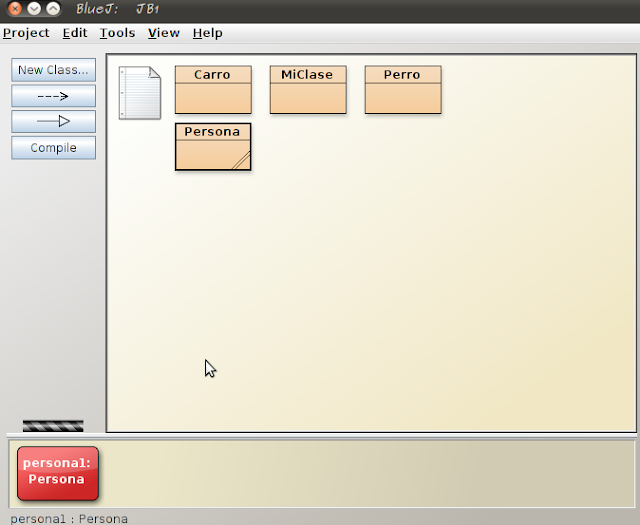Select the dashed uses-dependency arrow tool
The width and height of the screenshot is (640, 525).
point(53,96)
